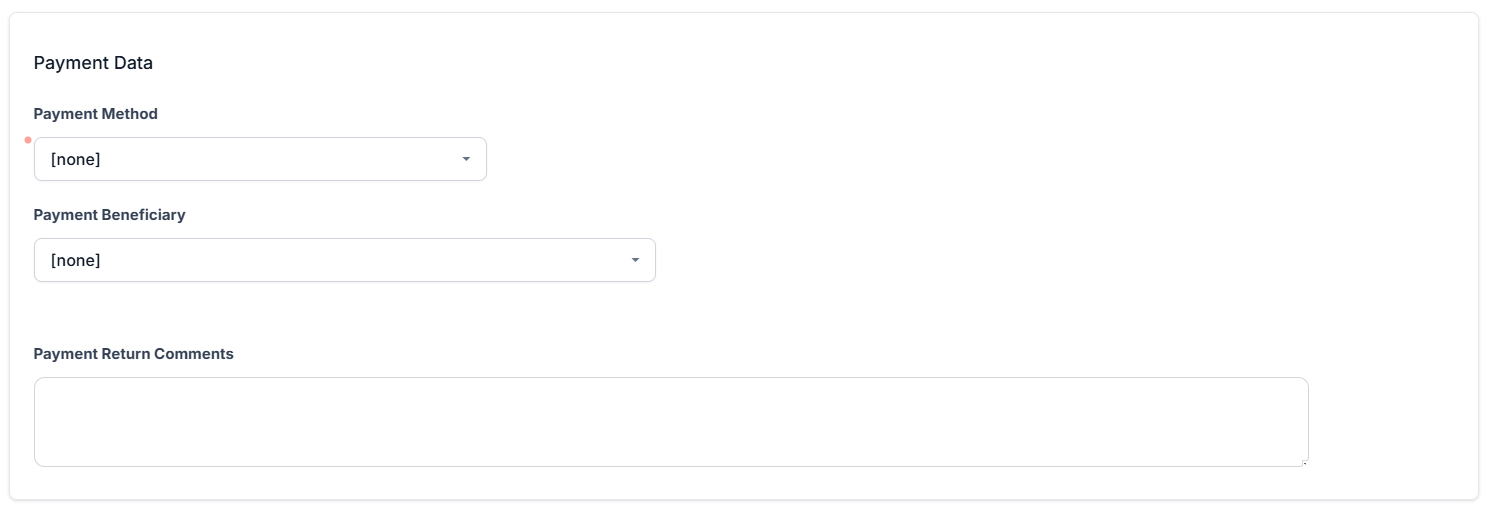The width and height of the screenshot is (1495, 516).
Task: Select the [none] value in Payment Beneficiary
Action: (76, 260)
